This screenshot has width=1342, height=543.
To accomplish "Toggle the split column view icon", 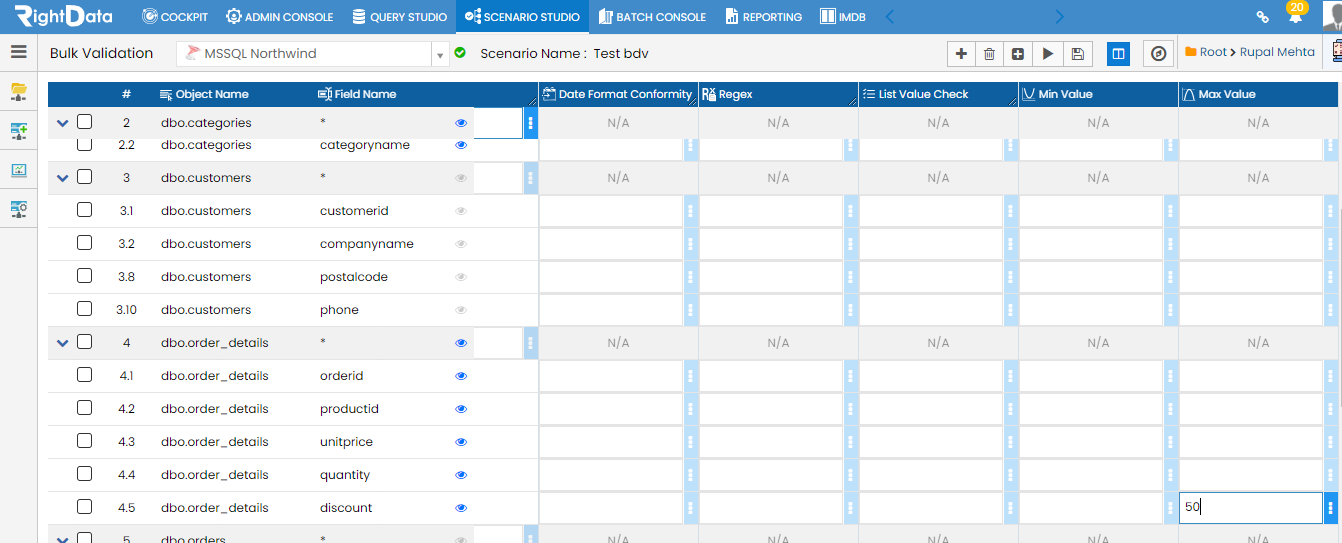I will point(1119,54).
